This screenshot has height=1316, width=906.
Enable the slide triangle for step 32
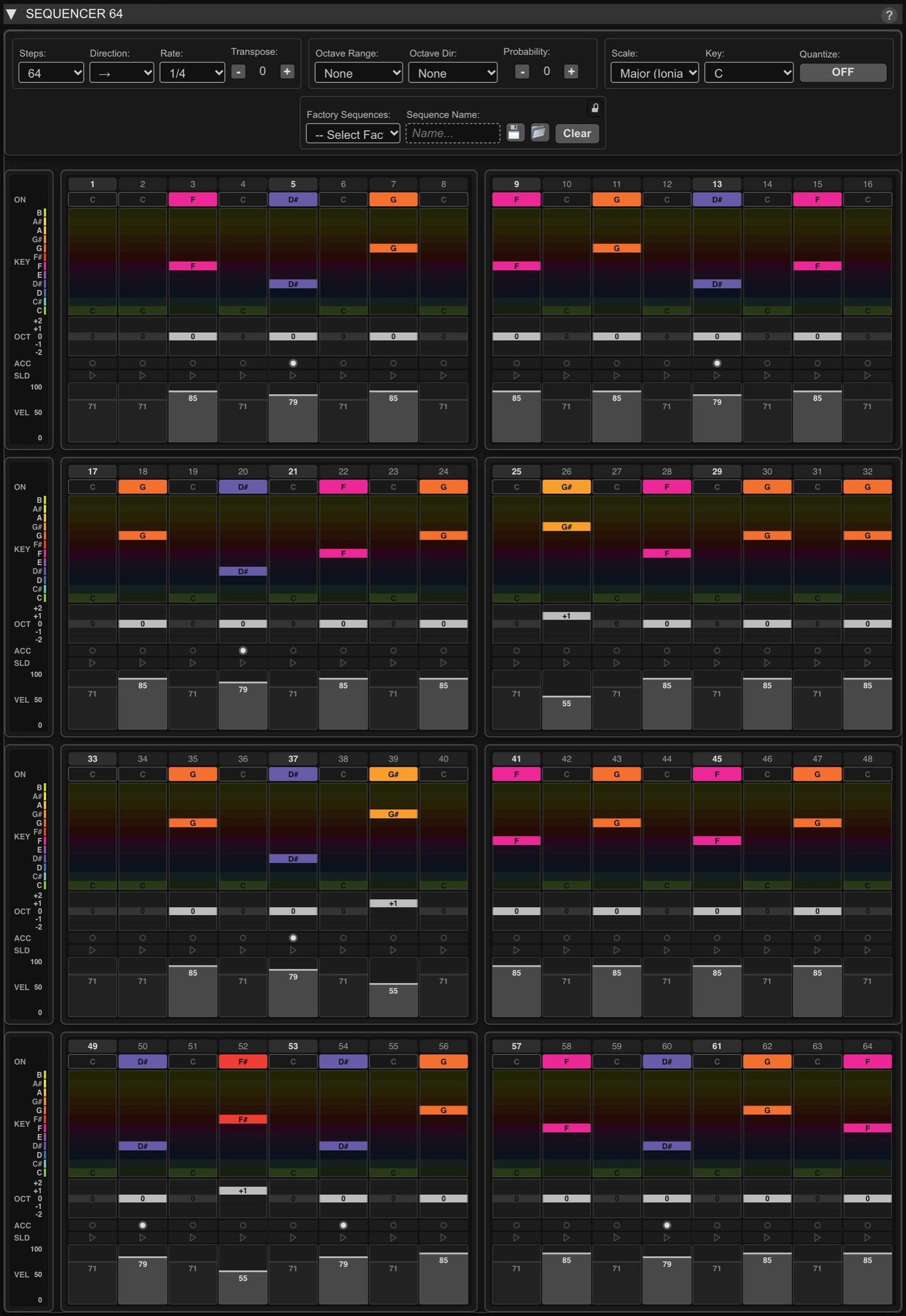pos(868,663)
